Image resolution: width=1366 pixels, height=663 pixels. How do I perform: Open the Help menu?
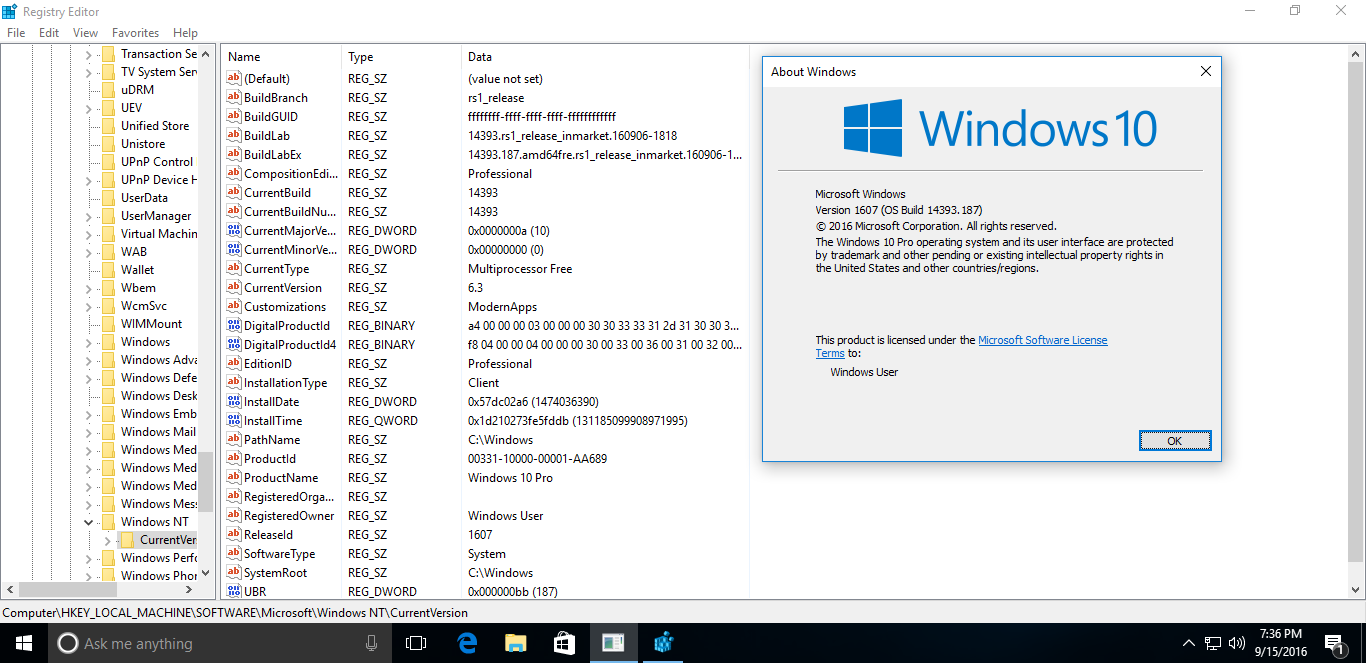[185, 33]
